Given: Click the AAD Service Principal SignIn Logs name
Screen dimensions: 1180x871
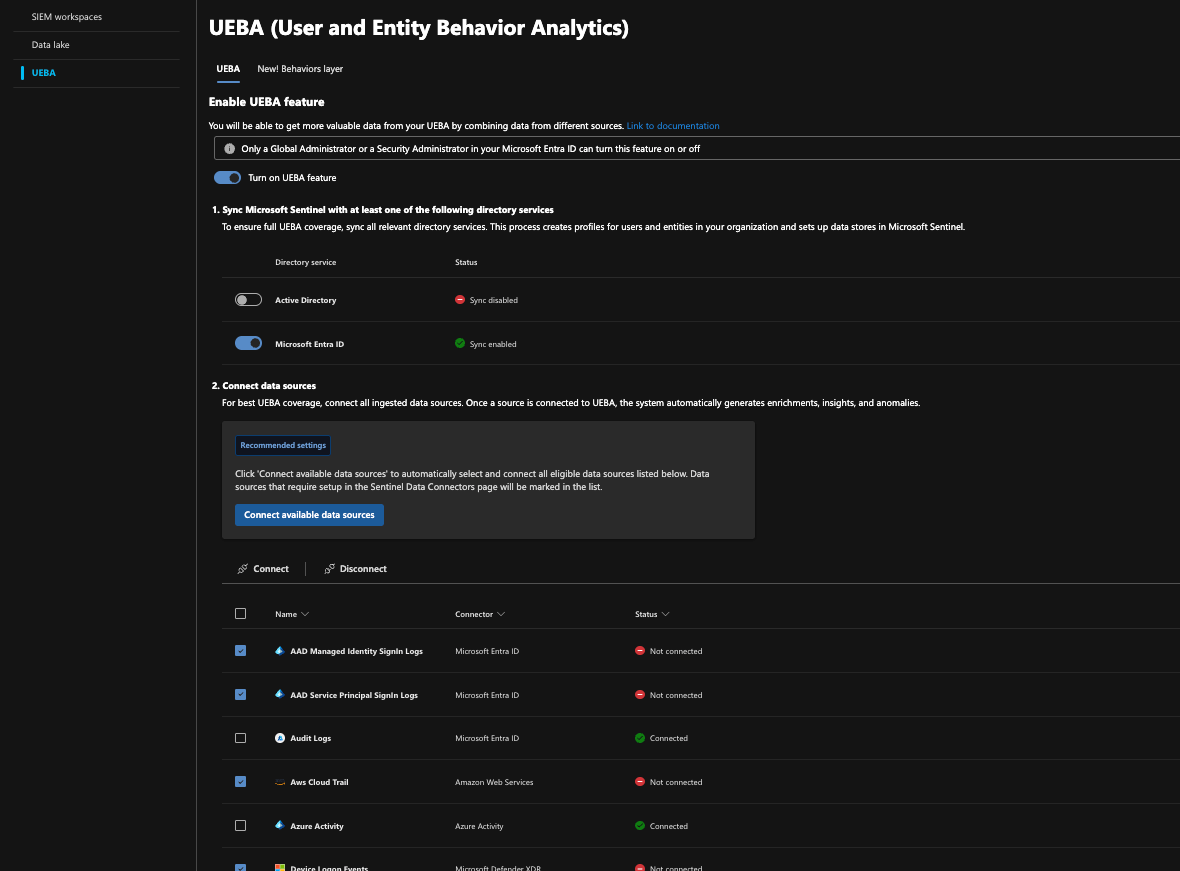Looking at the screenshot, I should point(354,695).
